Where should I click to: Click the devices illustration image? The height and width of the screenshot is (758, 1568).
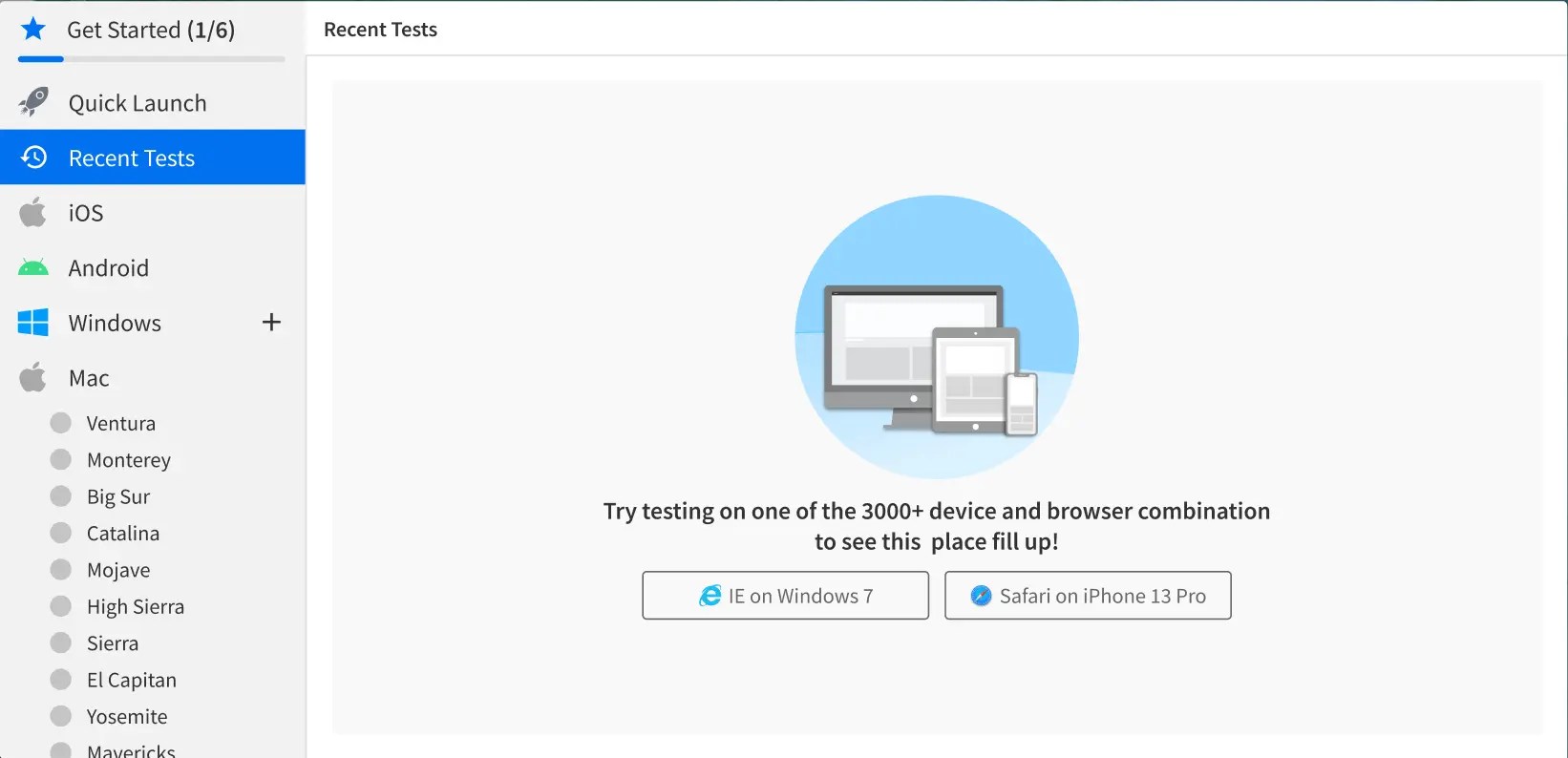coord(937,337)
